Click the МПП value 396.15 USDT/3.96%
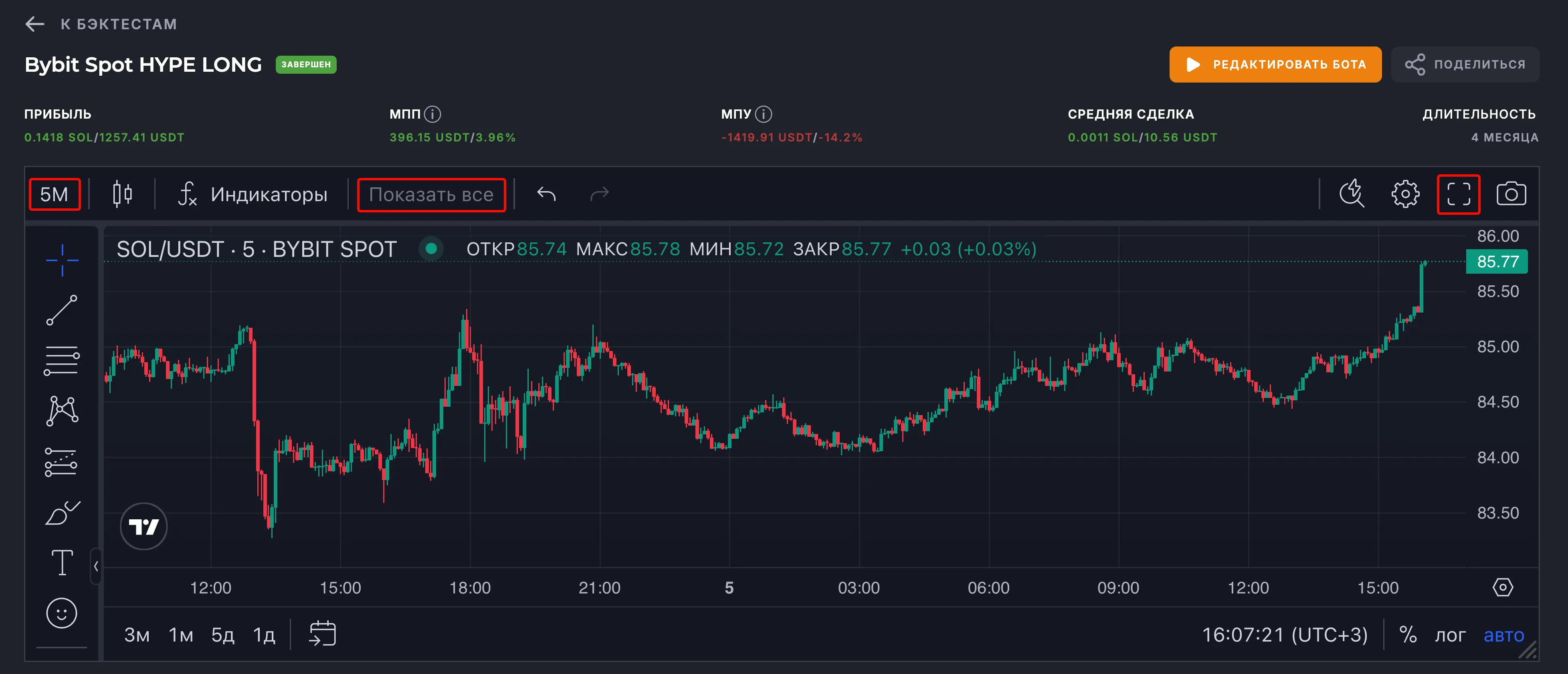 452,137
